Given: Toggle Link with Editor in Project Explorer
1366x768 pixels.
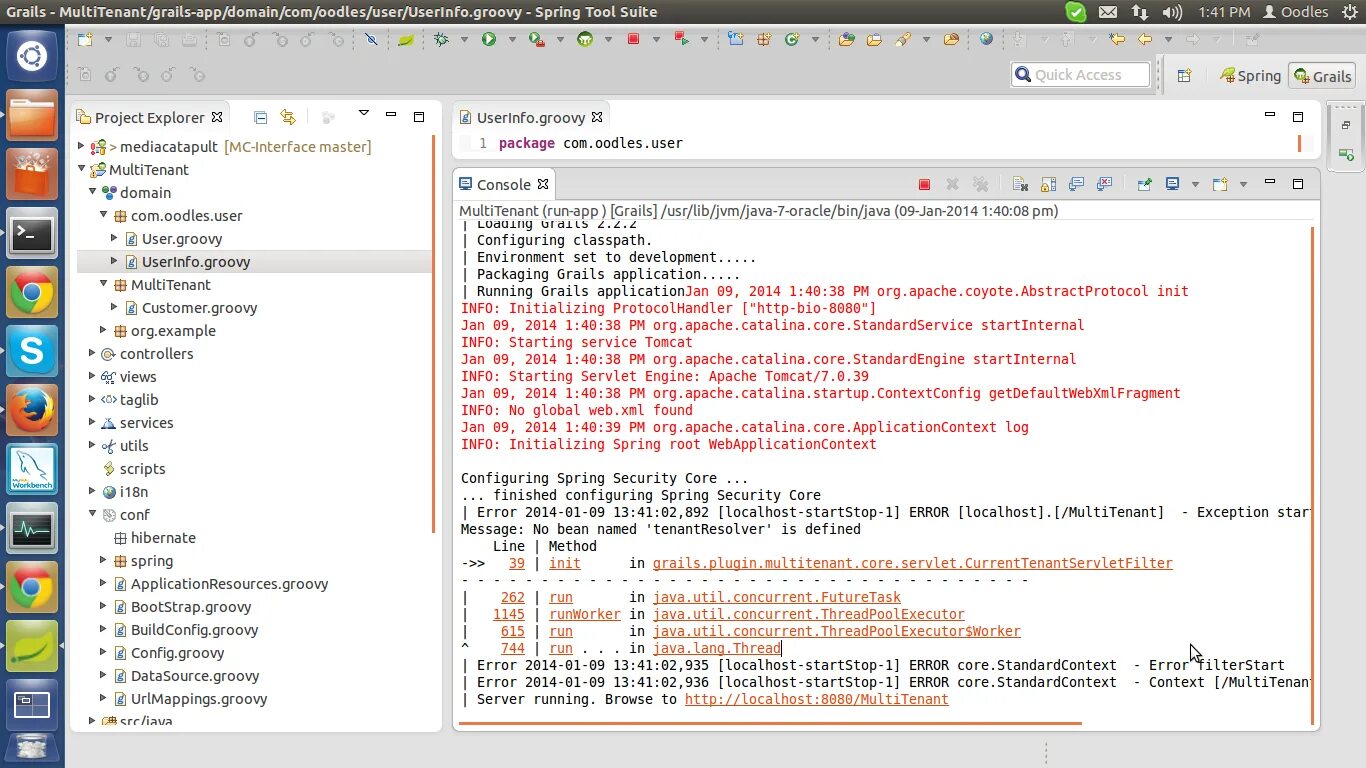Looking at the screenshot, I should (x=288, y=117).
